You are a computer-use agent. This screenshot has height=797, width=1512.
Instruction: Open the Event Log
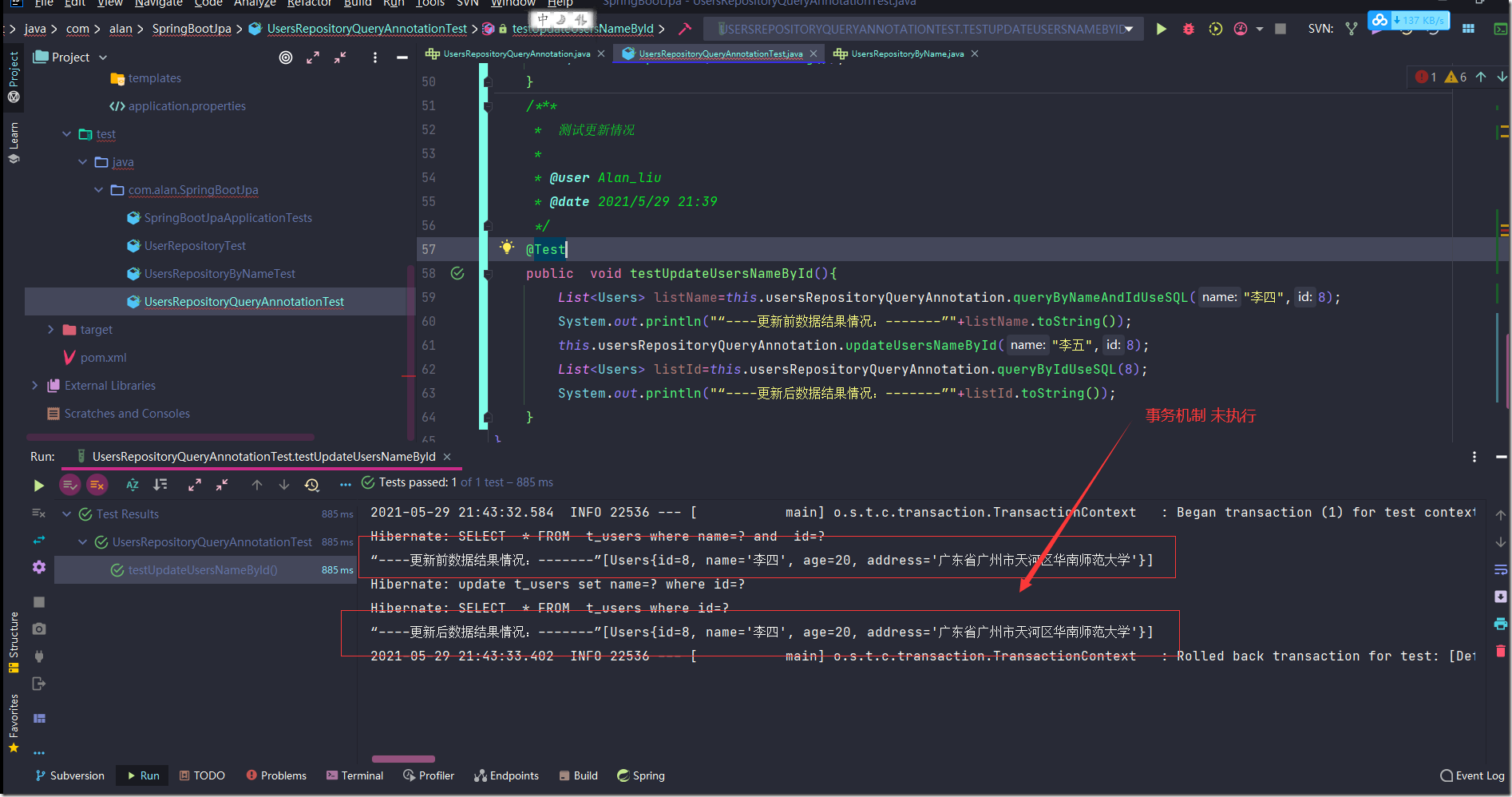tap(1472, 775)
